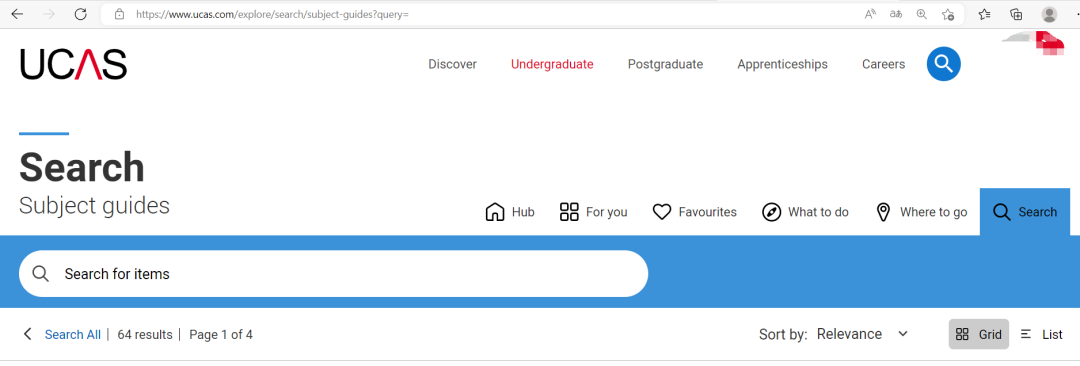
Task: Click the Search All link
Action: (72, 335)
